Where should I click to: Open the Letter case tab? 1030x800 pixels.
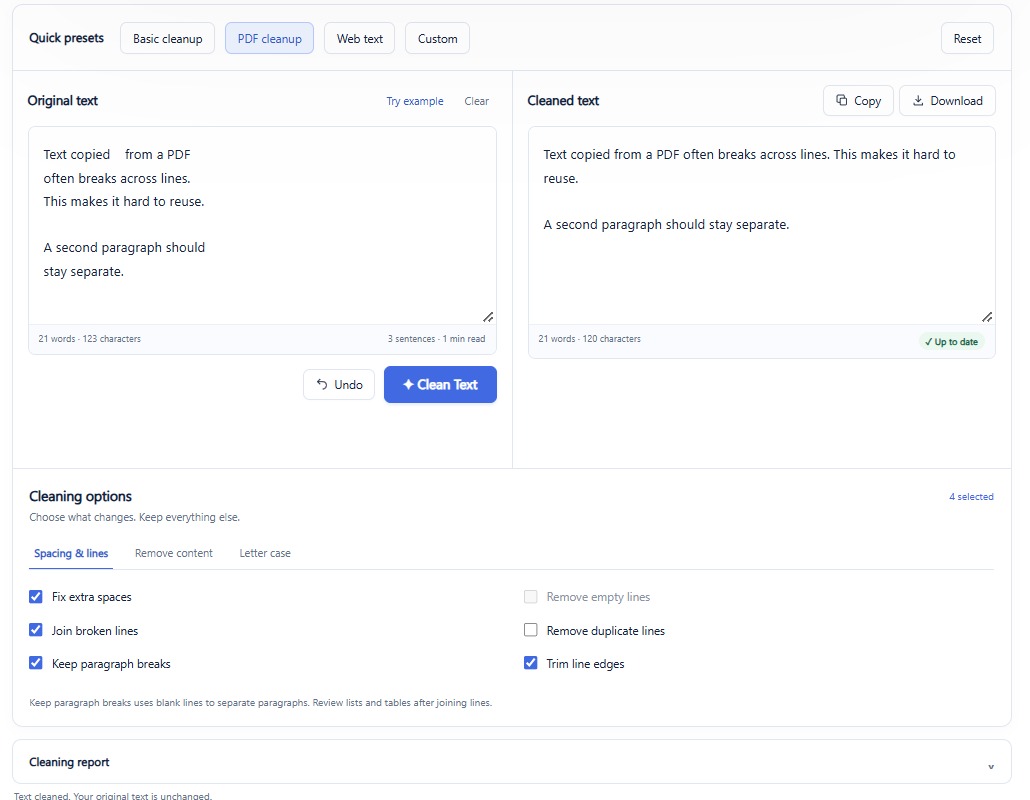coord(265,553)
